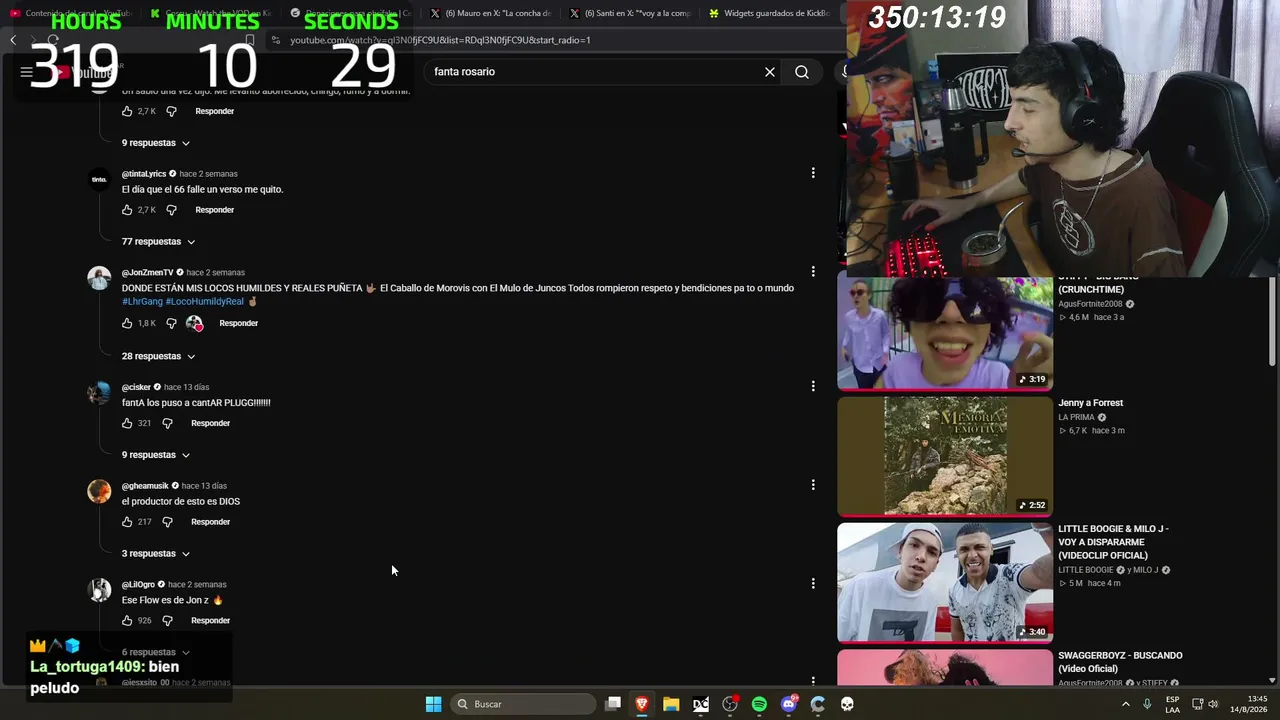Reply to the @ghearmusik comment

click(210, 522)
